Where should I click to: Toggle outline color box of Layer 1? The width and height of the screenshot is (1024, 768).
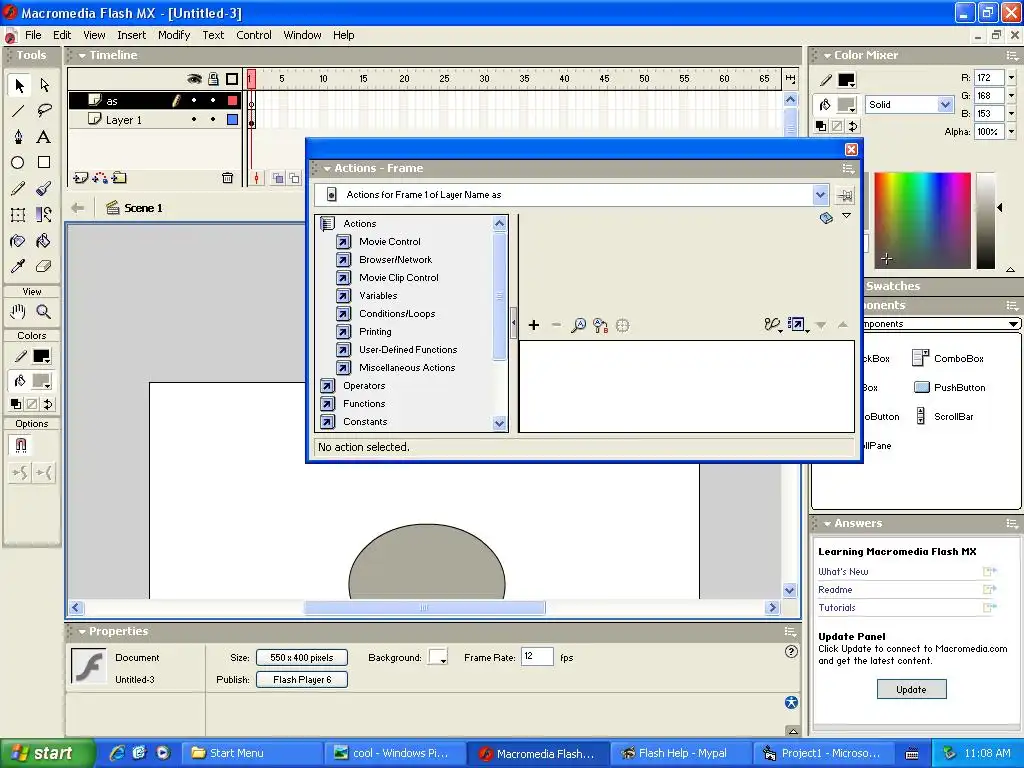(232, 120)
